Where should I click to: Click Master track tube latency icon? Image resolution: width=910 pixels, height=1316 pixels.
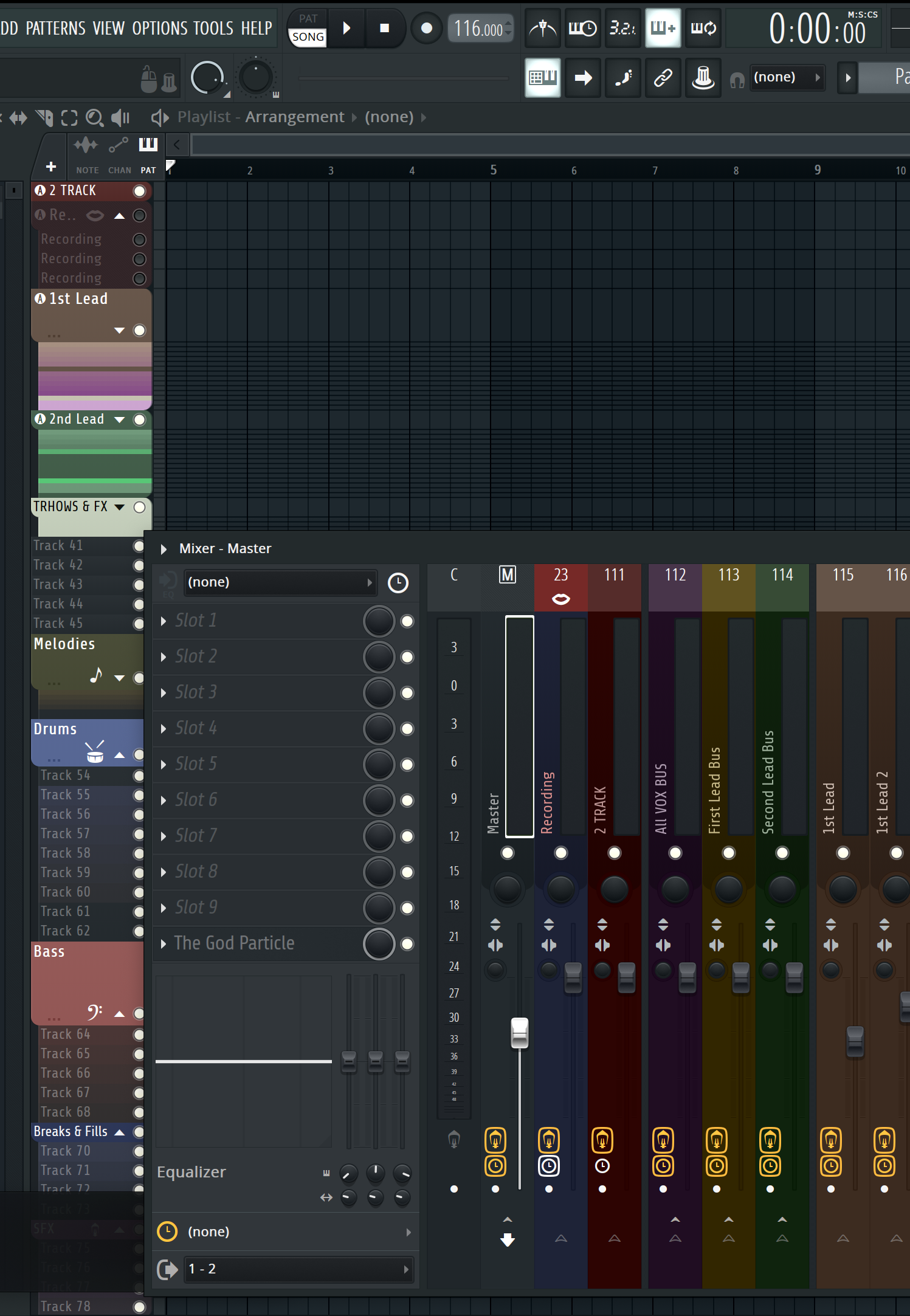pyautogui.click(x=495, y=1140)
